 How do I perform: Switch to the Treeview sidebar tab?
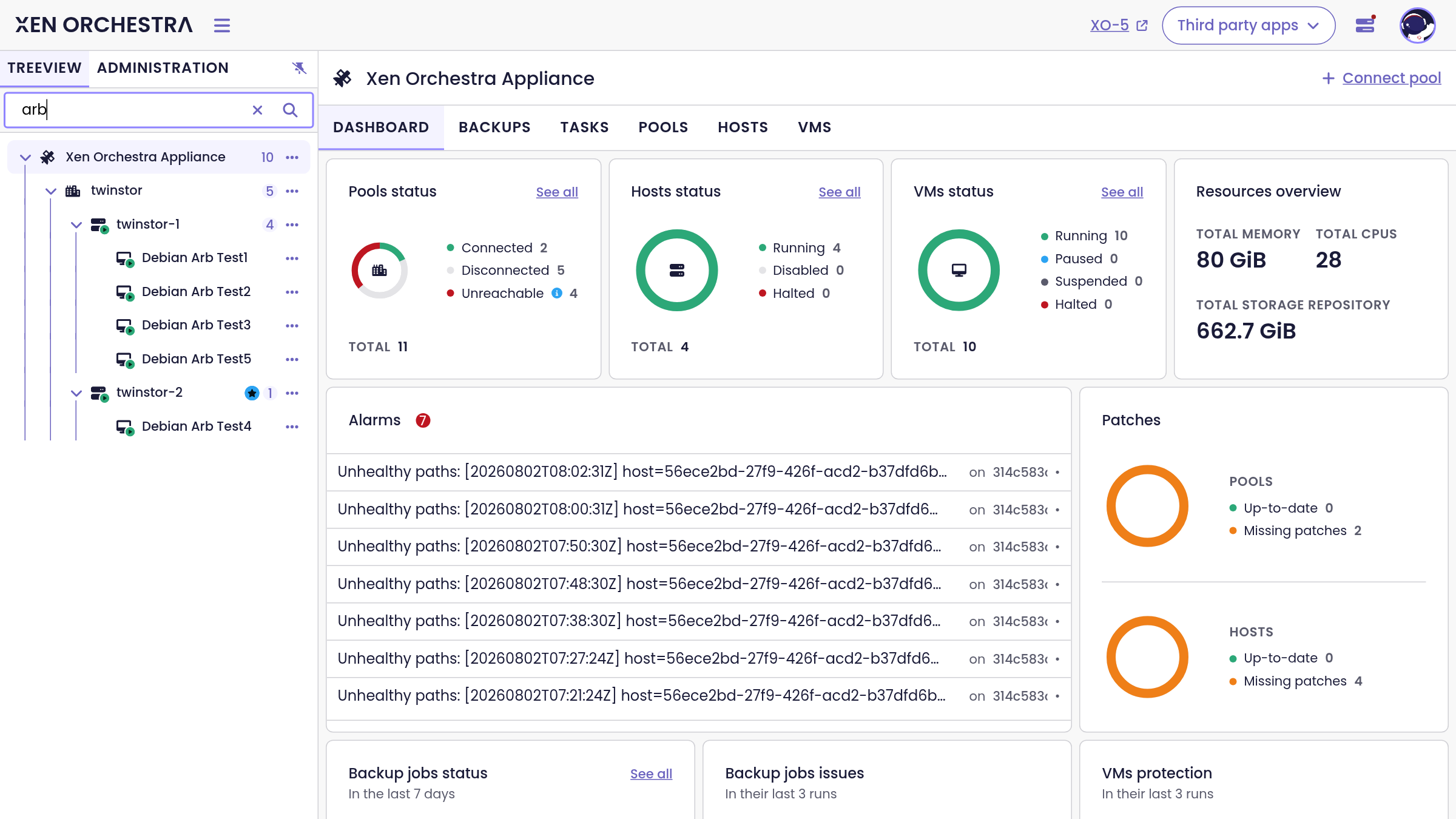pos(44,68)
